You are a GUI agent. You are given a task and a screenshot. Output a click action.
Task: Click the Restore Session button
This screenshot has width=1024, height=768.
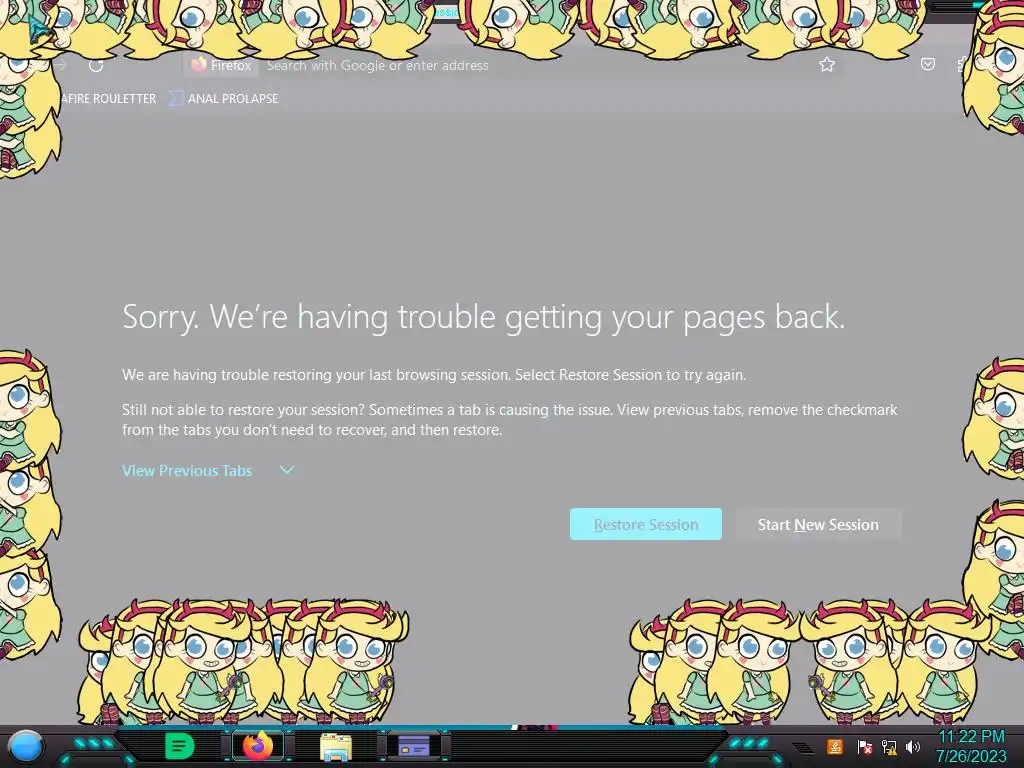coord(645,524)
